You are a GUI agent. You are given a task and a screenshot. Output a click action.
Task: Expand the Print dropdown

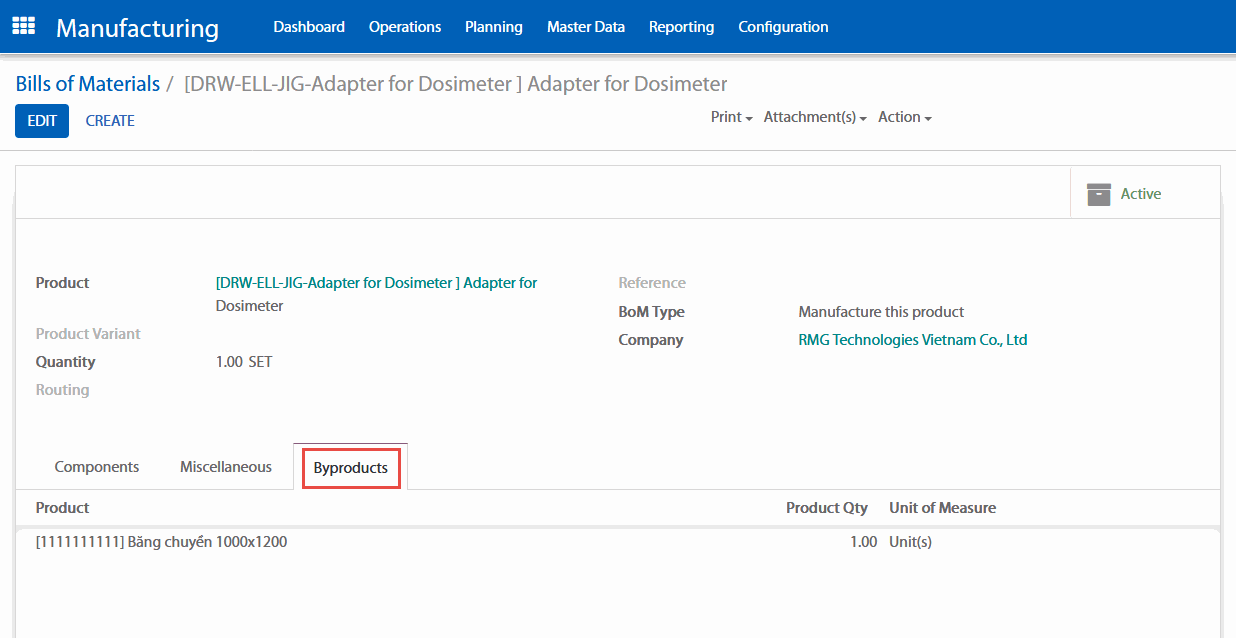tap(731, 118)
